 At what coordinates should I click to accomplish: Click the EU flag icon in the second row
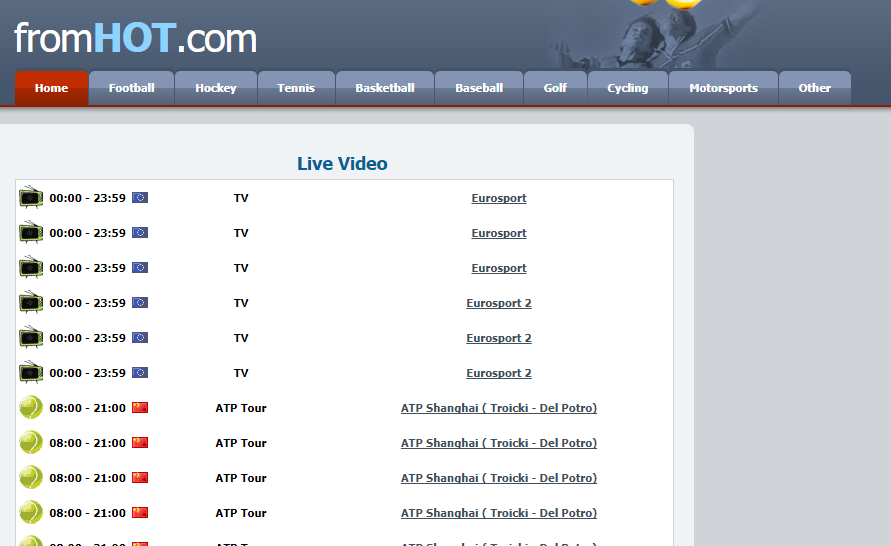click(x=140, y=232)
